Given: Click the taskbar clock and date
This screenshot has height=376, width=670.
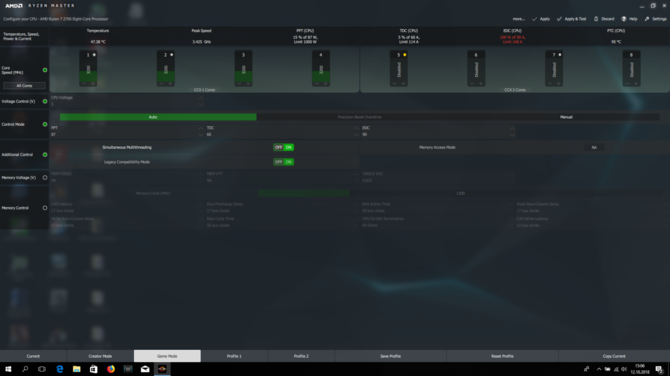Looking at the screenshot, I should tap(640, 369).
